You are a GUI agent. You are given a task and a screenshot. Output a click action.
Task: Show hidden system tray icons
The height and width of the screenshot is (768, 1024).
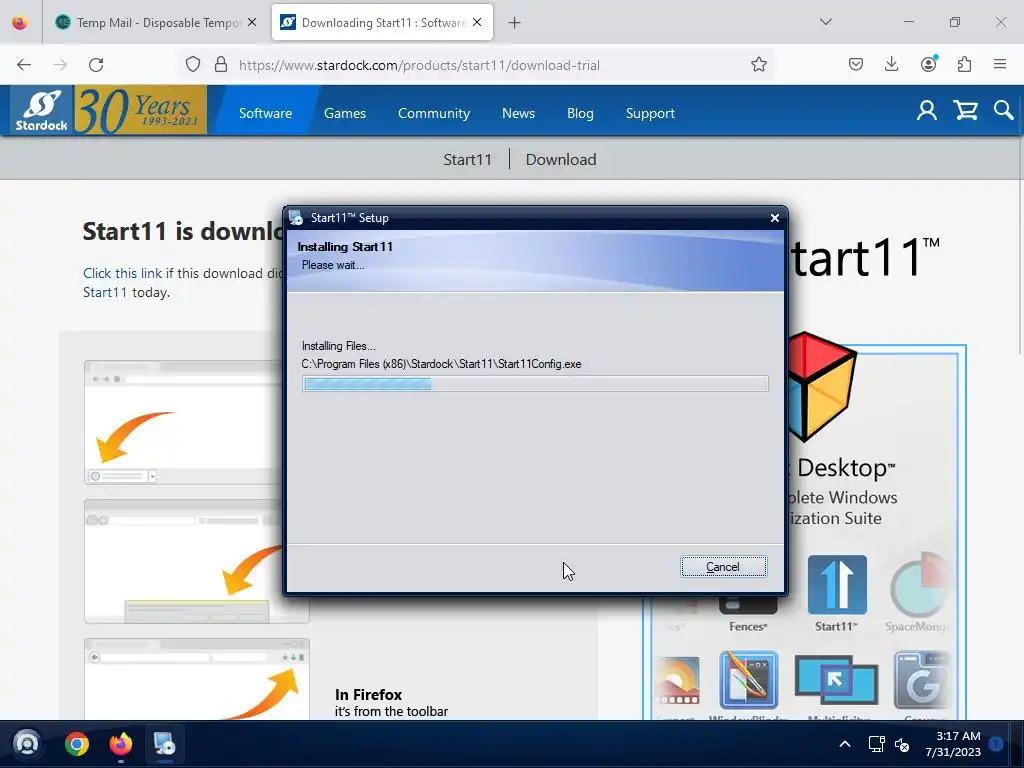tap(844, 744)
